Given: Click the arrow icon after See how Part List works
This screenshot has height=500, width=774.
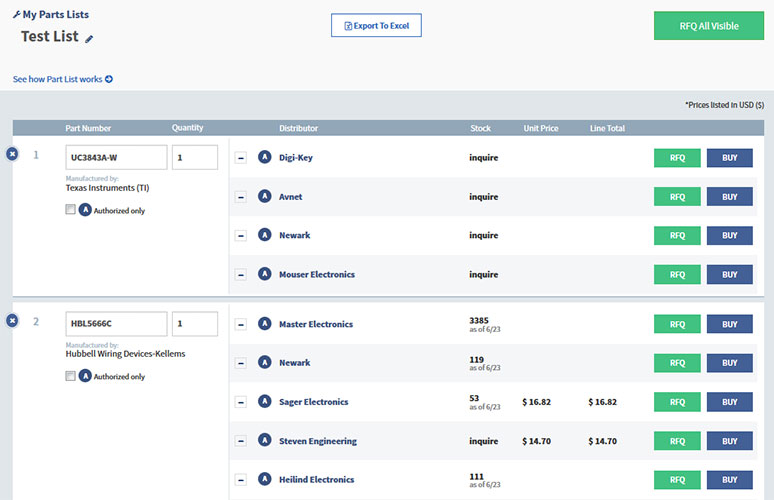Looking at the screenshot, I should [x=109, y=79].
